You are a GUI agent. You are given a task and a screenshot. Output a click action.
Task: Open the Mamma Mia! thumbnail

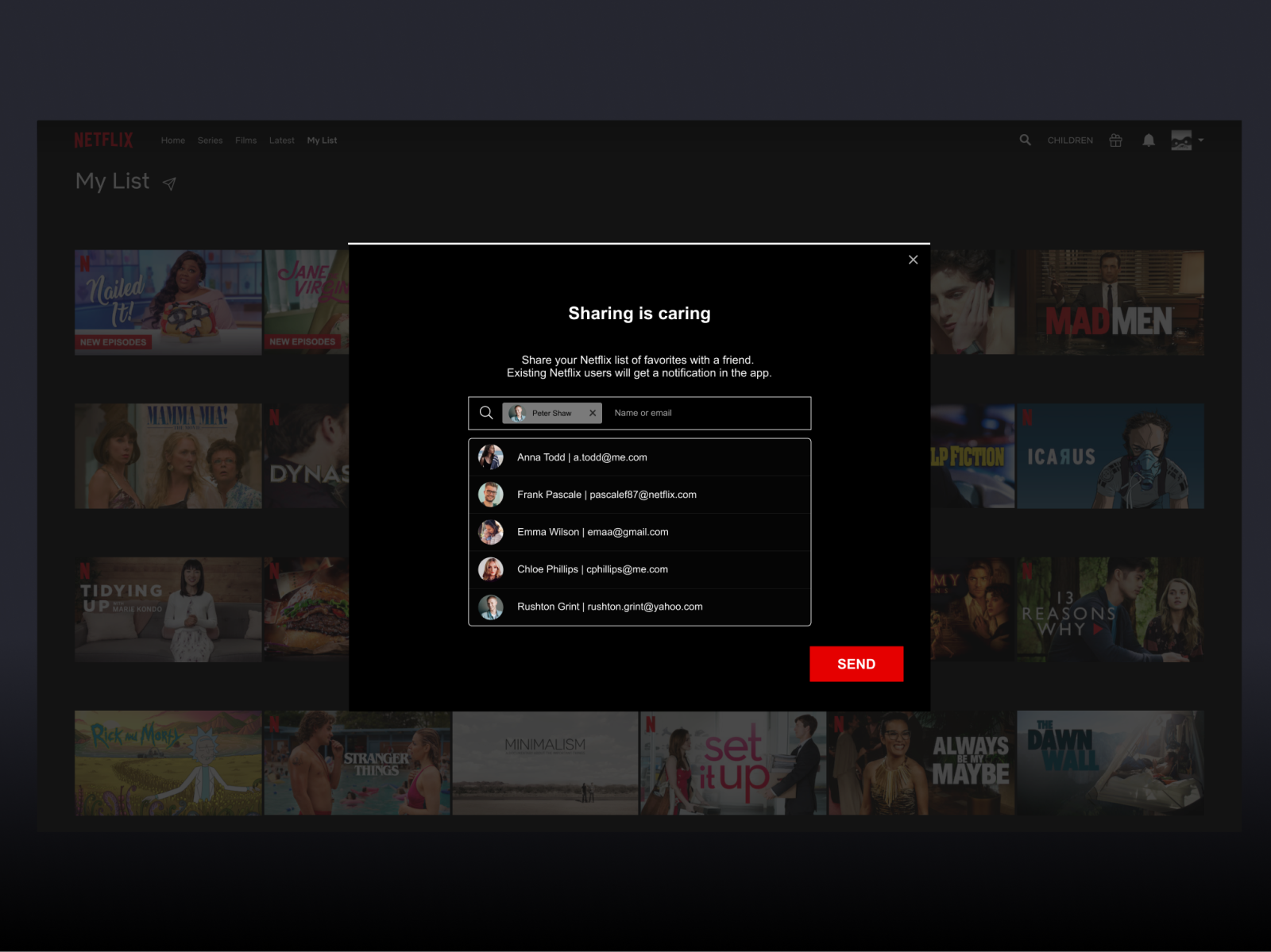click(x=168, y=456)
